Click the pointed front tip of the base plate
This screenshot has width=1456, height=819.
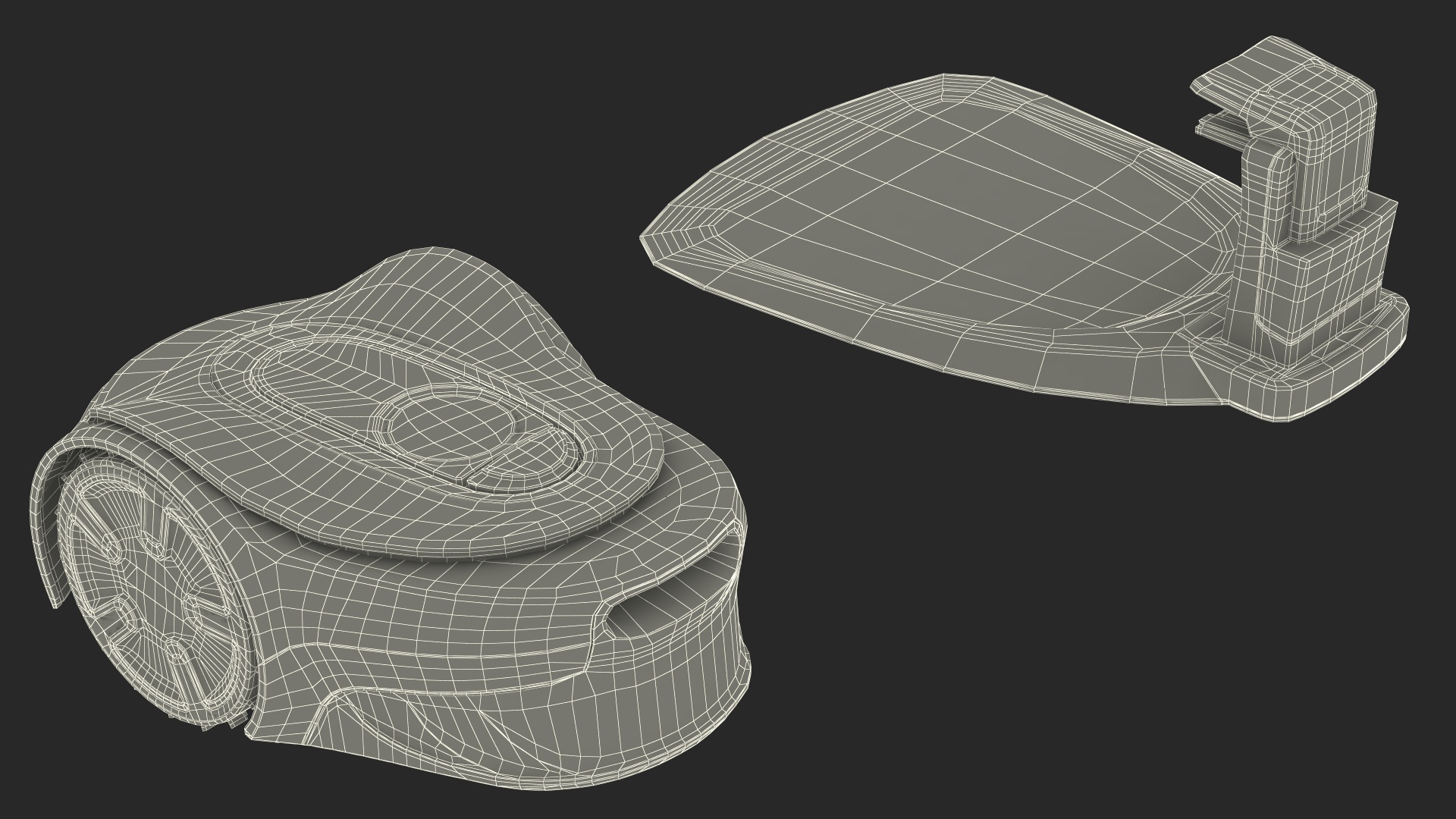click(x=649, y=241)
